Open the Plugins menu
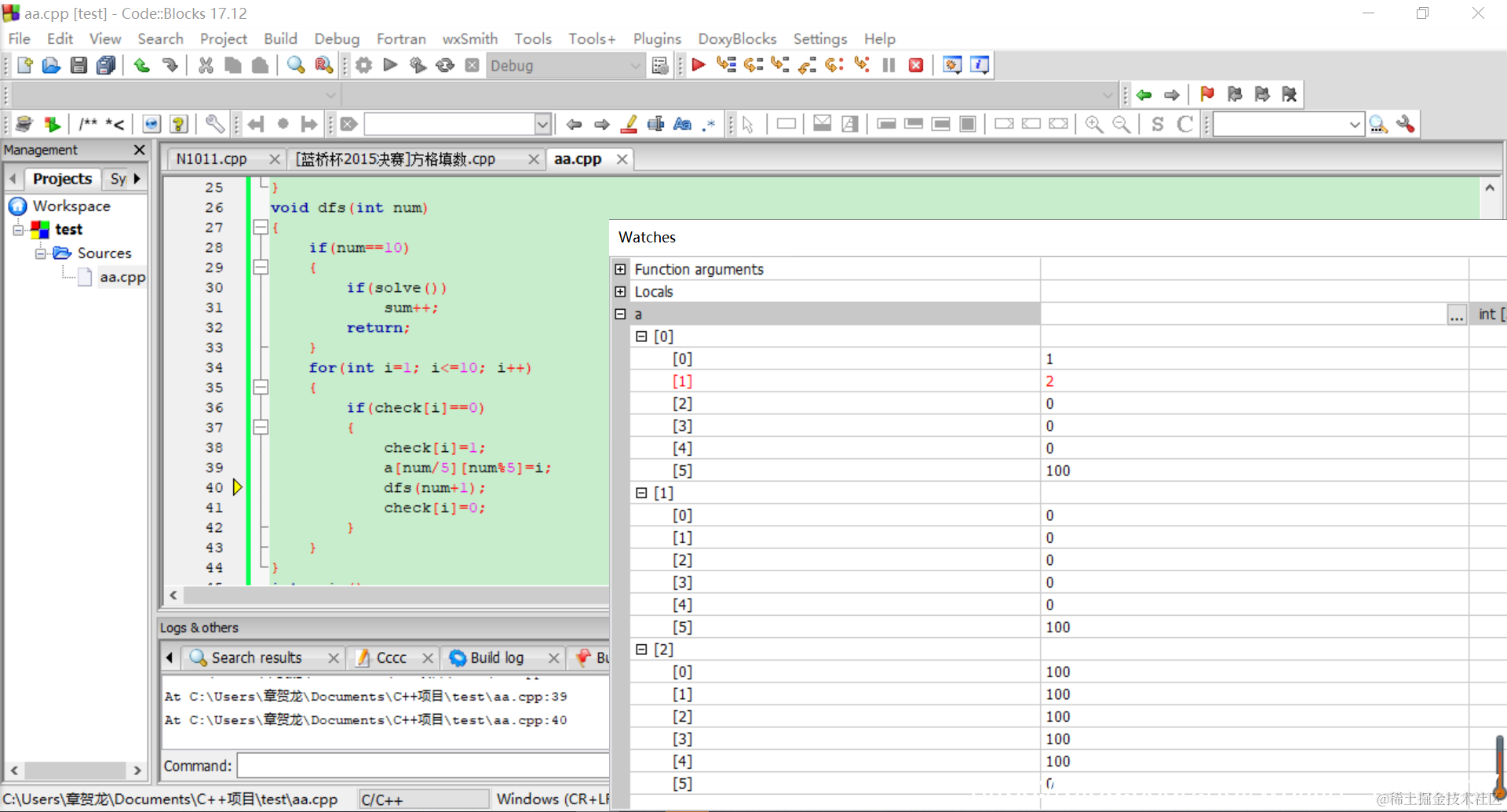Image resolution: width=1507 pixels, height=812 pixels. 657,38
